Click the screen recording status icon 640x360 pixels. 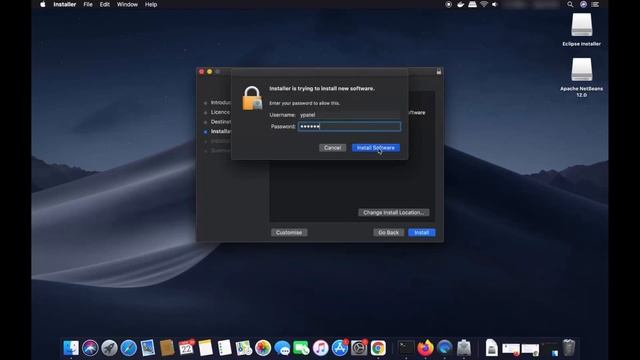click(449, 4)
